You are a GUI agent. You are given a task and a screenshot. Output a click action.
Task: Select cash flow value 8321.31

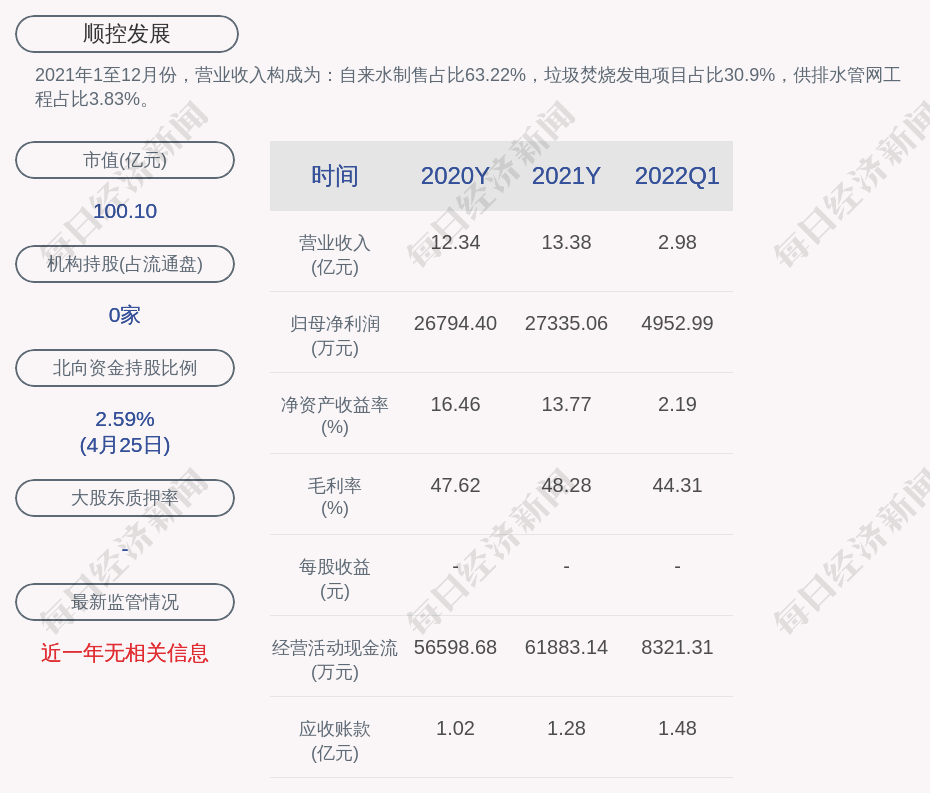click(677, 647)
